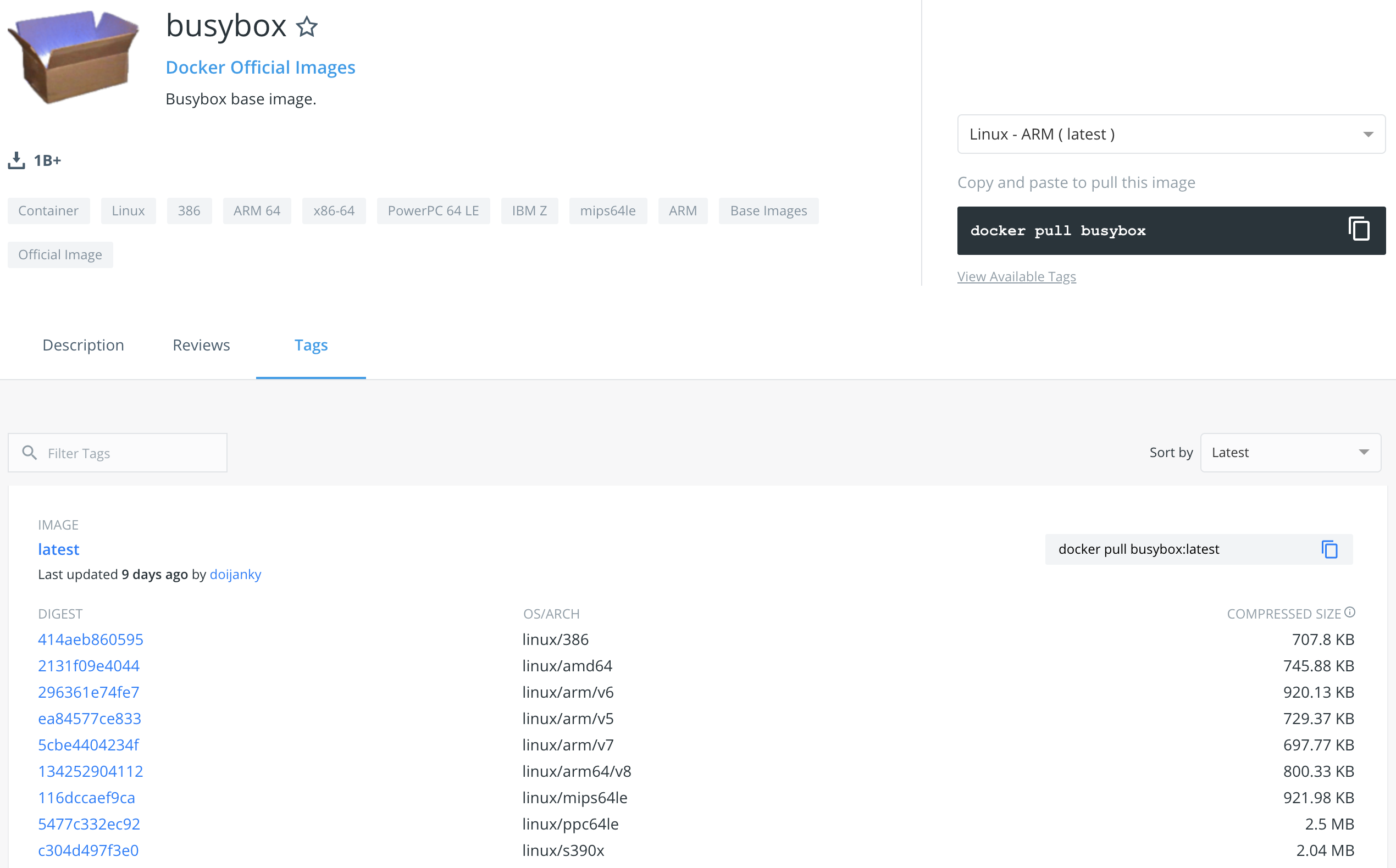Click the docker pull busybox:latest text
The height and width of the screenshot is (868, 1396).
pos(1138,549)
